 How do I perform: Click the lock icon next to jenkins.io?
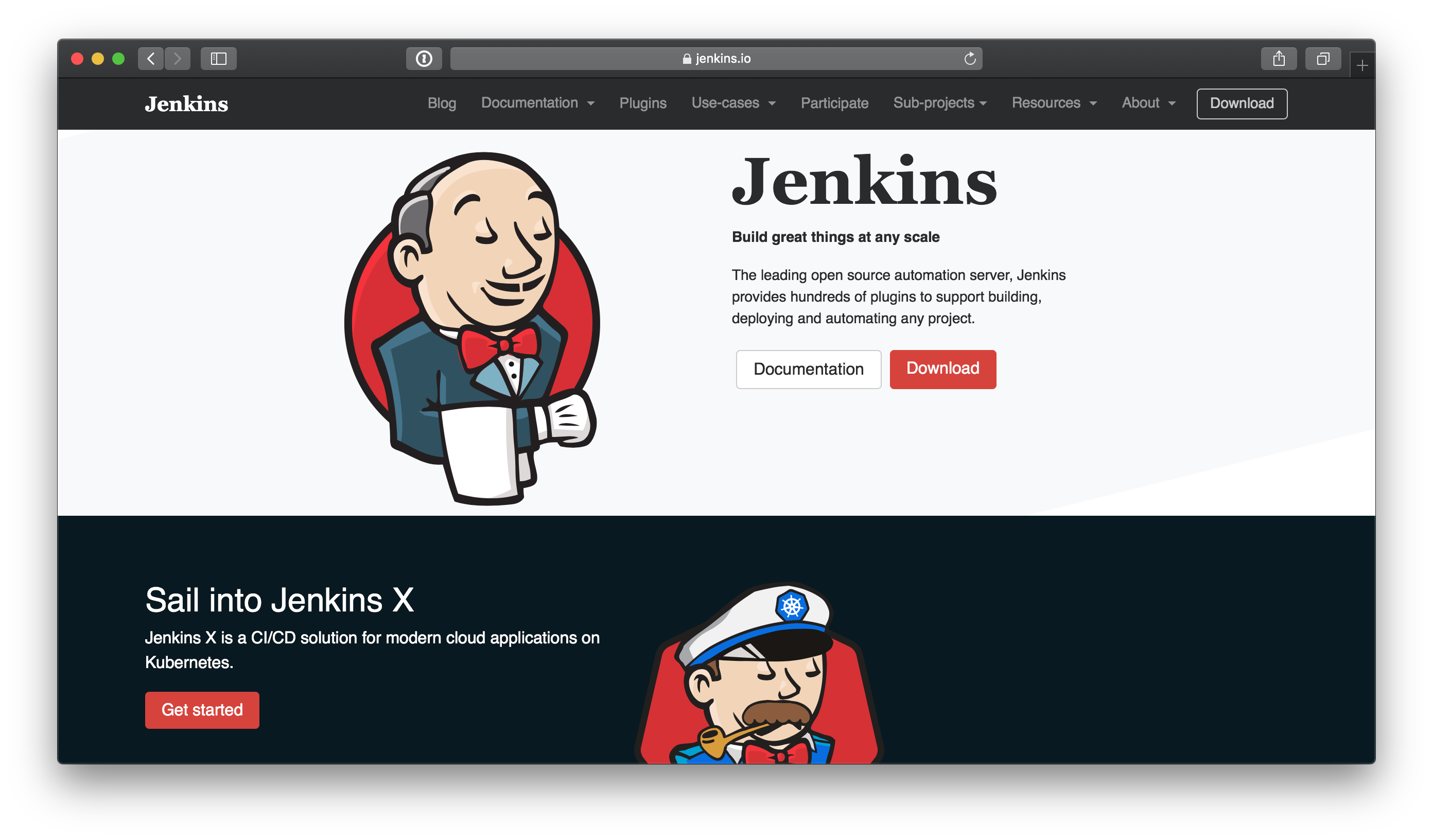pyautogui.click(x=686, y=59)
